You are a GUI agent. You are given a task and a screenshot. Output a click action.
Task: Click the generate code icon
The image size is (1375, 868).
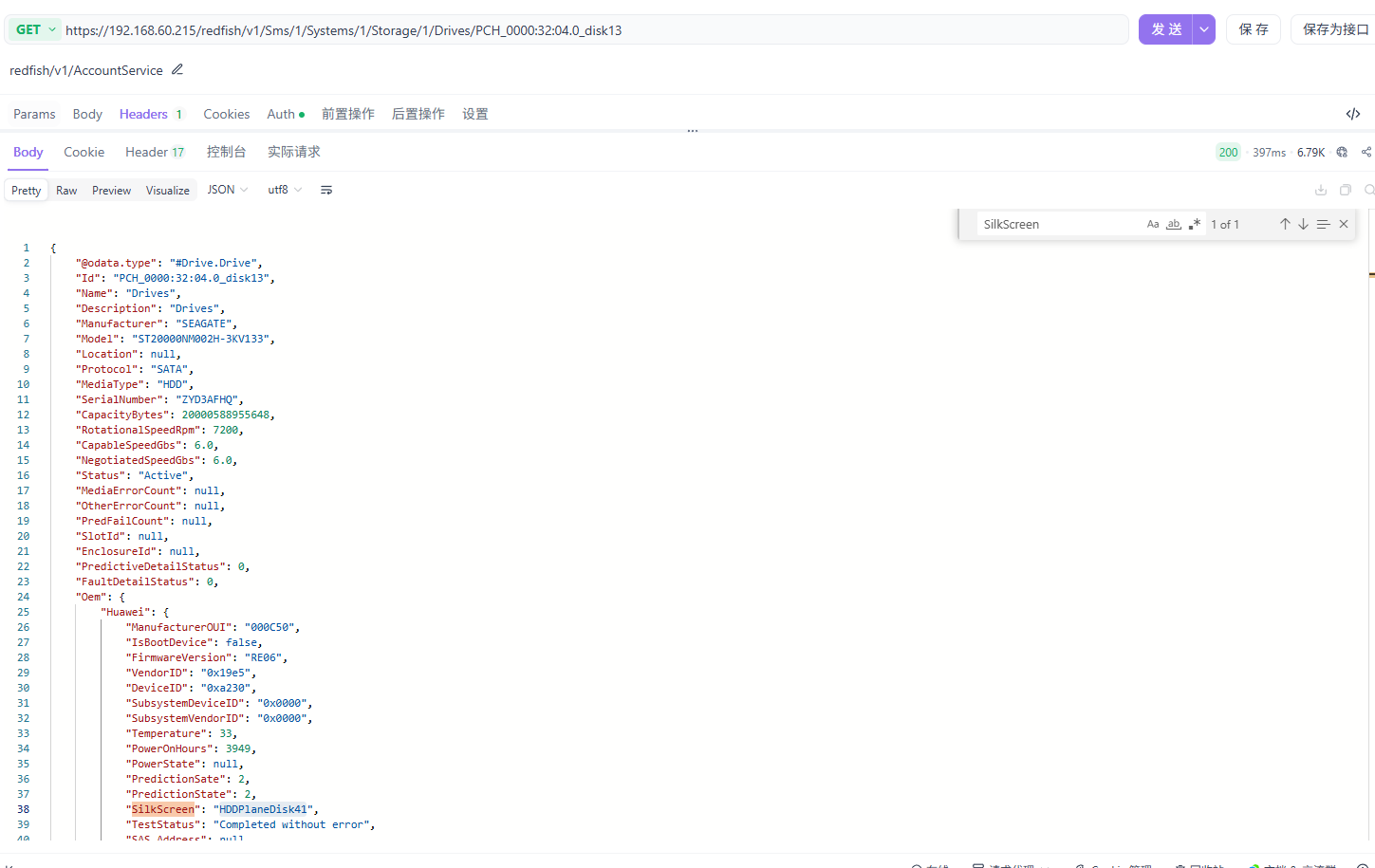pos(1352,114)
